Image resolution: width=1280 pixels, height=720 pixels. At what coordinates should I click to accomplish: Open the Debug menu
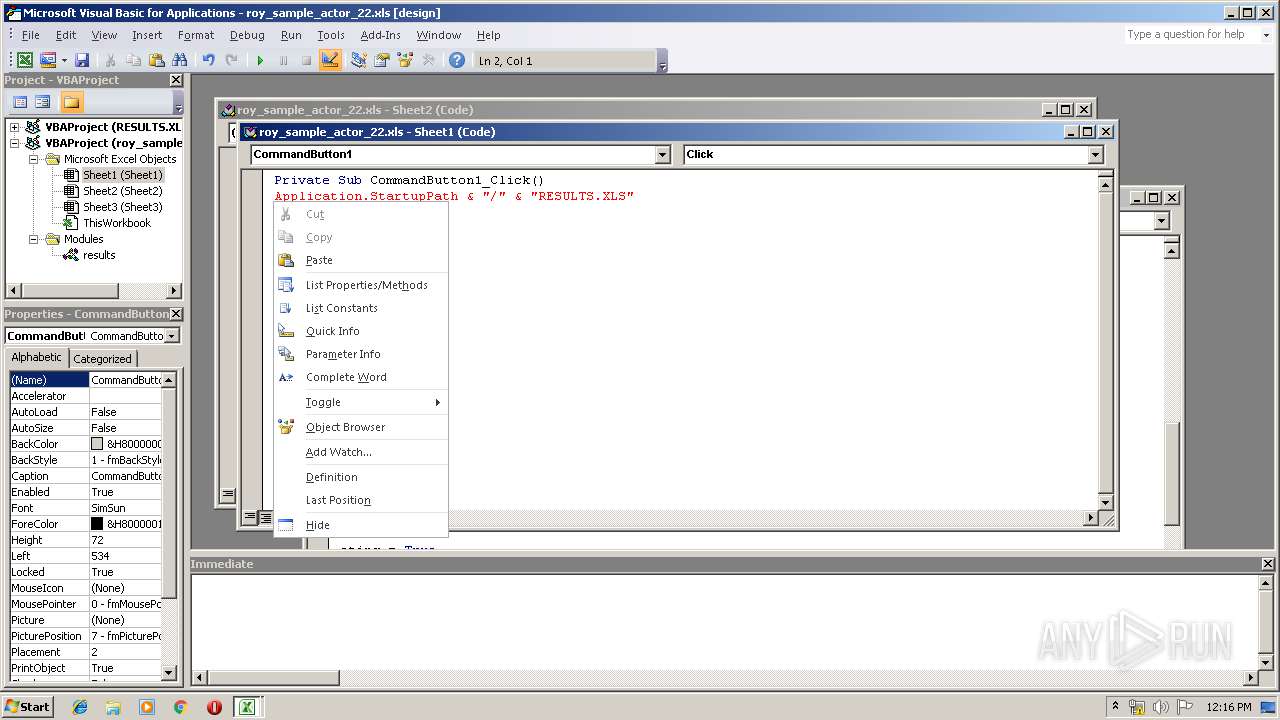pos(247,35)
